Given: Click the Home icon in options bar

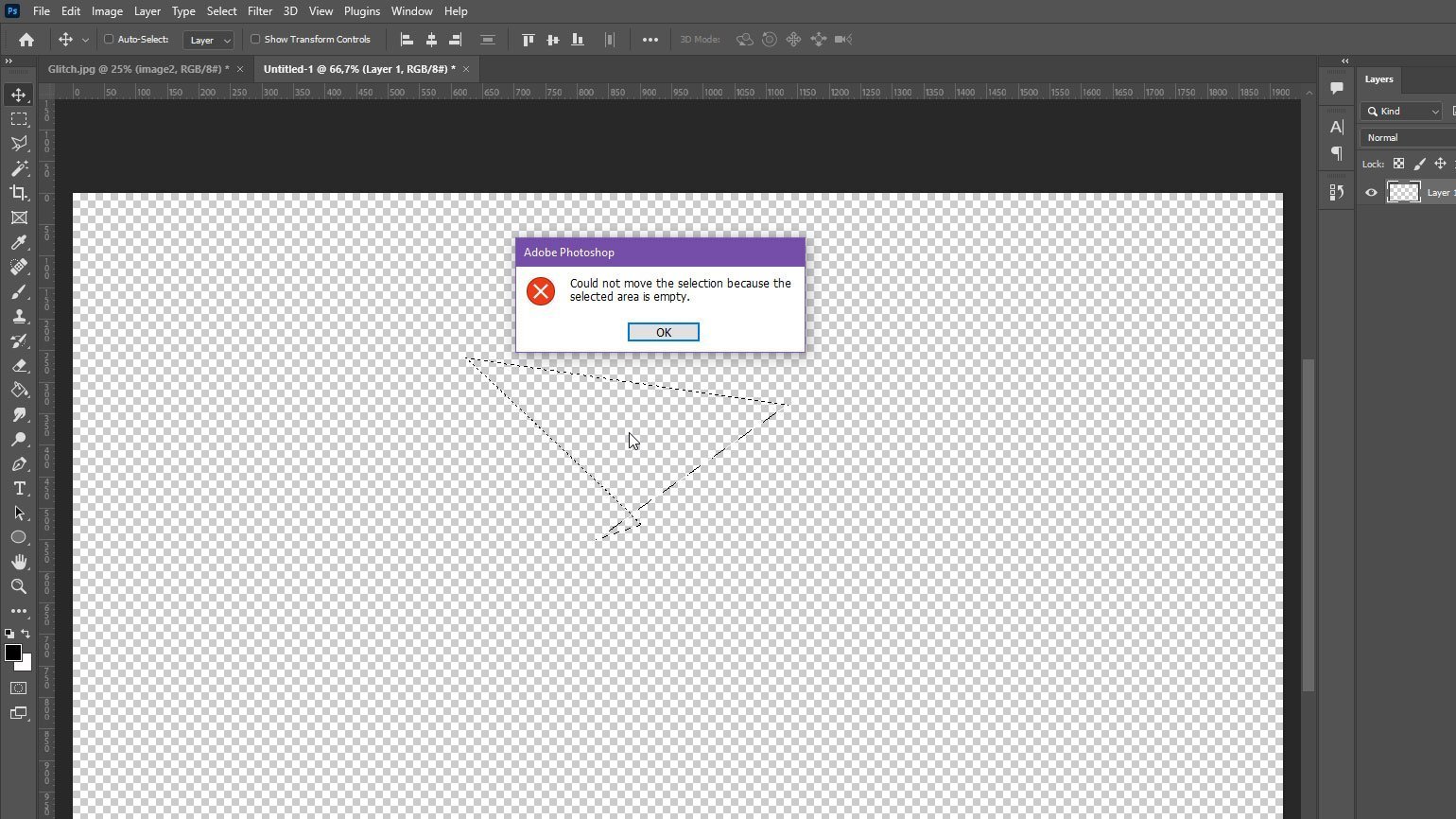Looking at the screenshot, I should click(26, 40).
